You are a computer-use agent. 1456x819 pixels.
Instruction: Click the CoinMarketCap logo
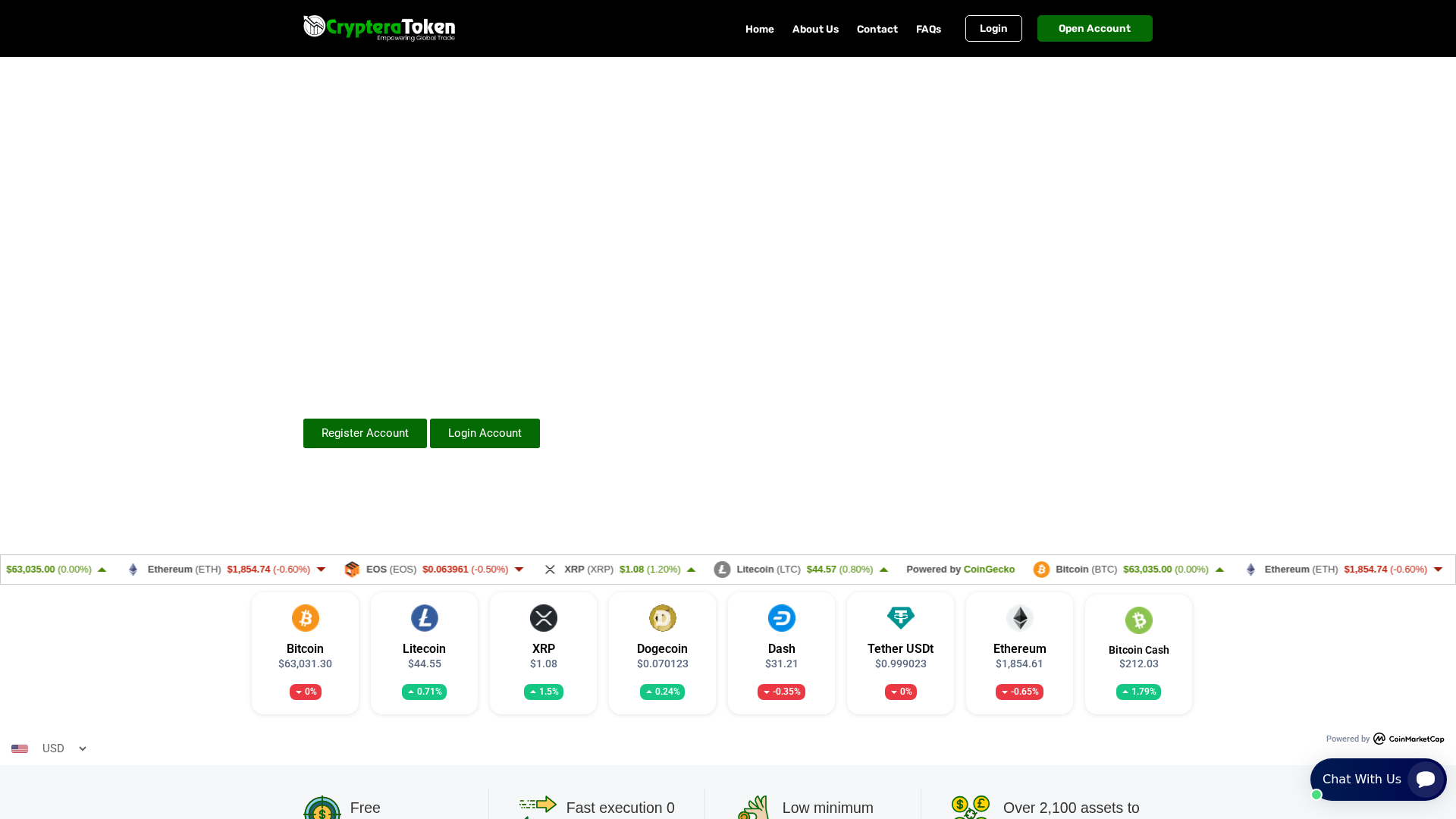[1409, 739]
